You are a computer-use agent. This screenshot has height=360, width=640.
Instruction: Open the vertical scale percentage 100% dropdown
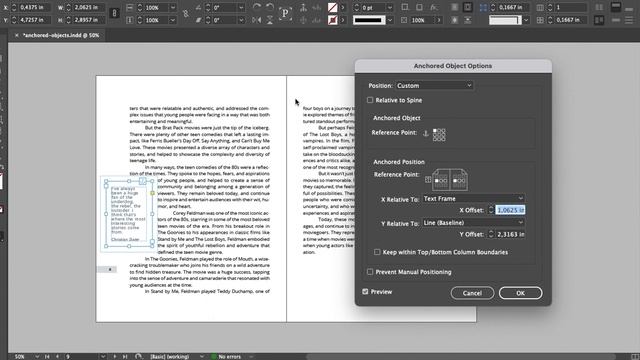[173, 20]
